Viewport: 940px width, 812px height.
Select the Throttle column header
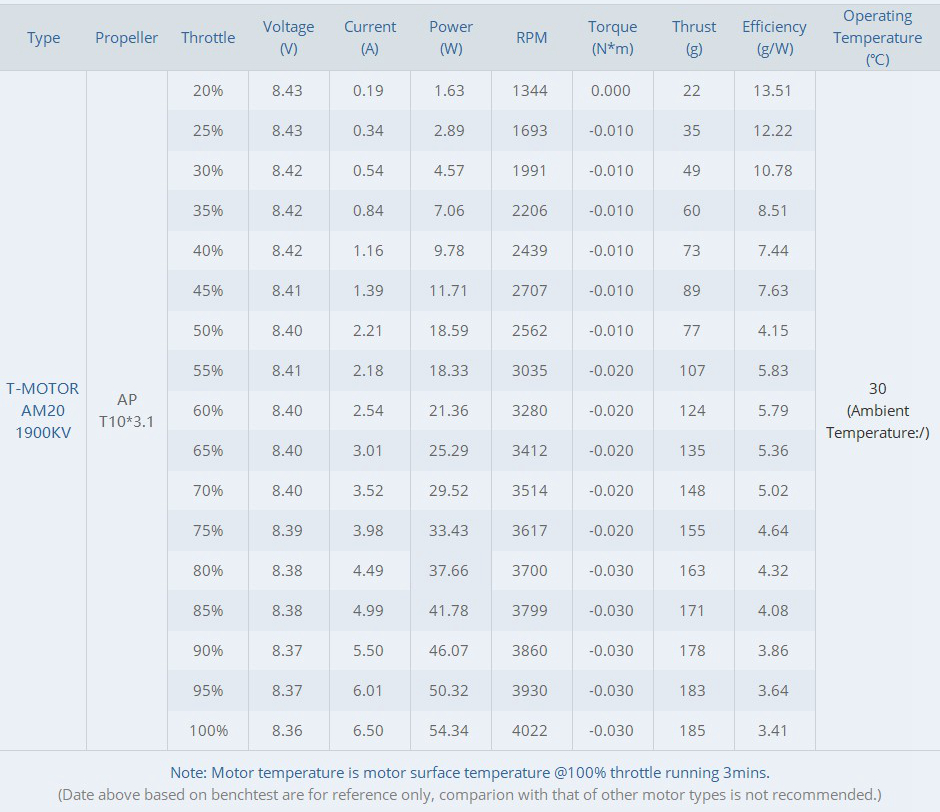pyautogui.click(x=208, y=38)
